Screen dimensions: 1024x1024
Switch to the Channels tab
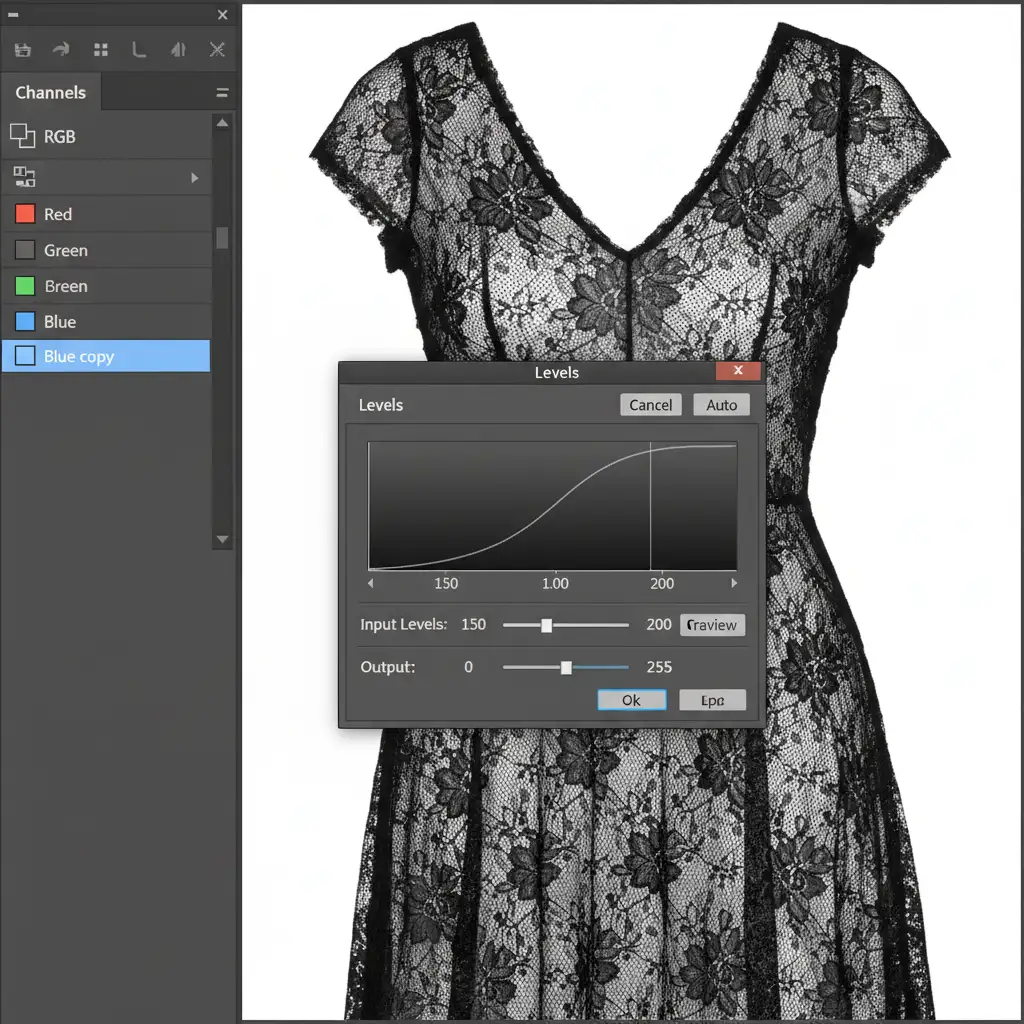coord(51,93)
